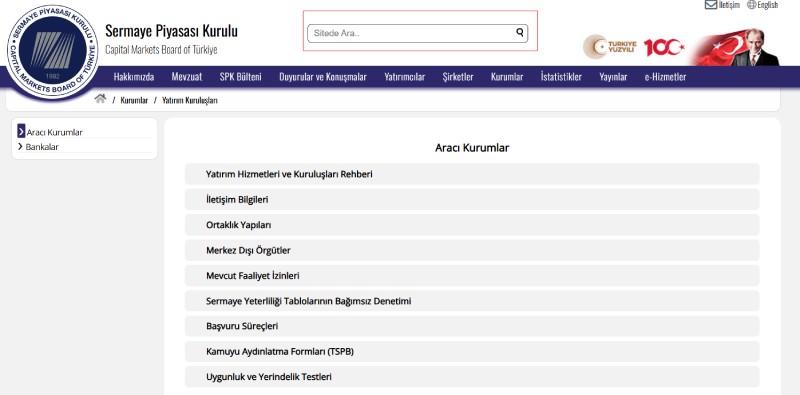
Task: Click the 100th year logo
Action: pos(664,47)
